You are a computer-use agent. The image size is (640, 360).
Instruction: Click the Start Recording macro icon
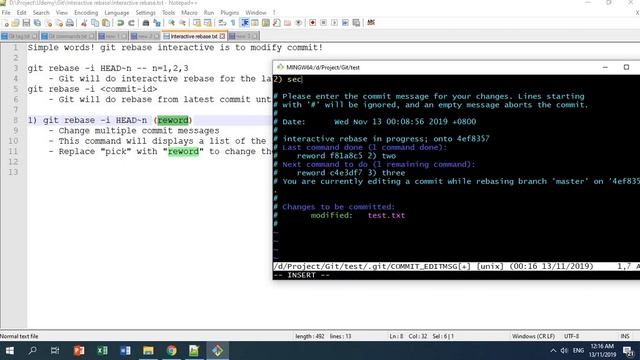pos(312,23)
